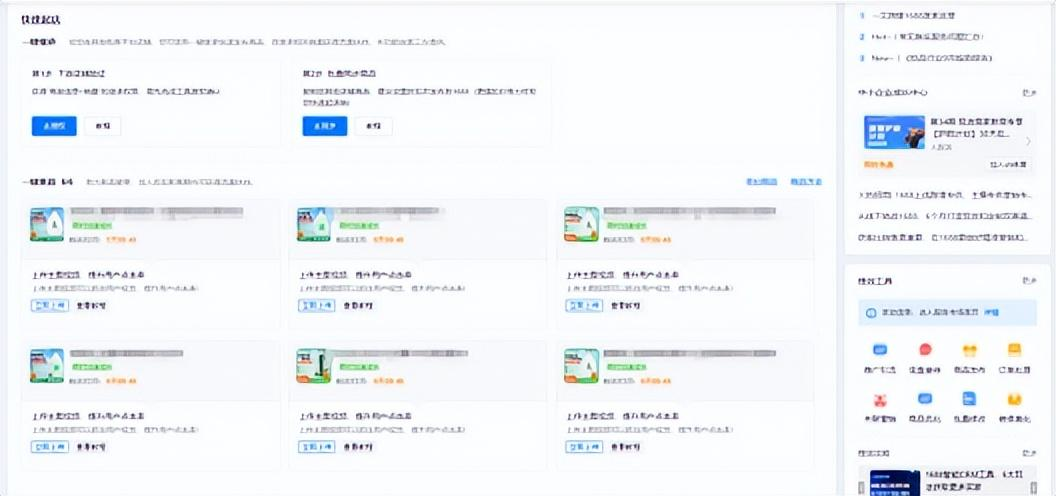Click the rightmost blue link above the product grid
Viewport: 1056px width, 496px height.
coord(806,182)
